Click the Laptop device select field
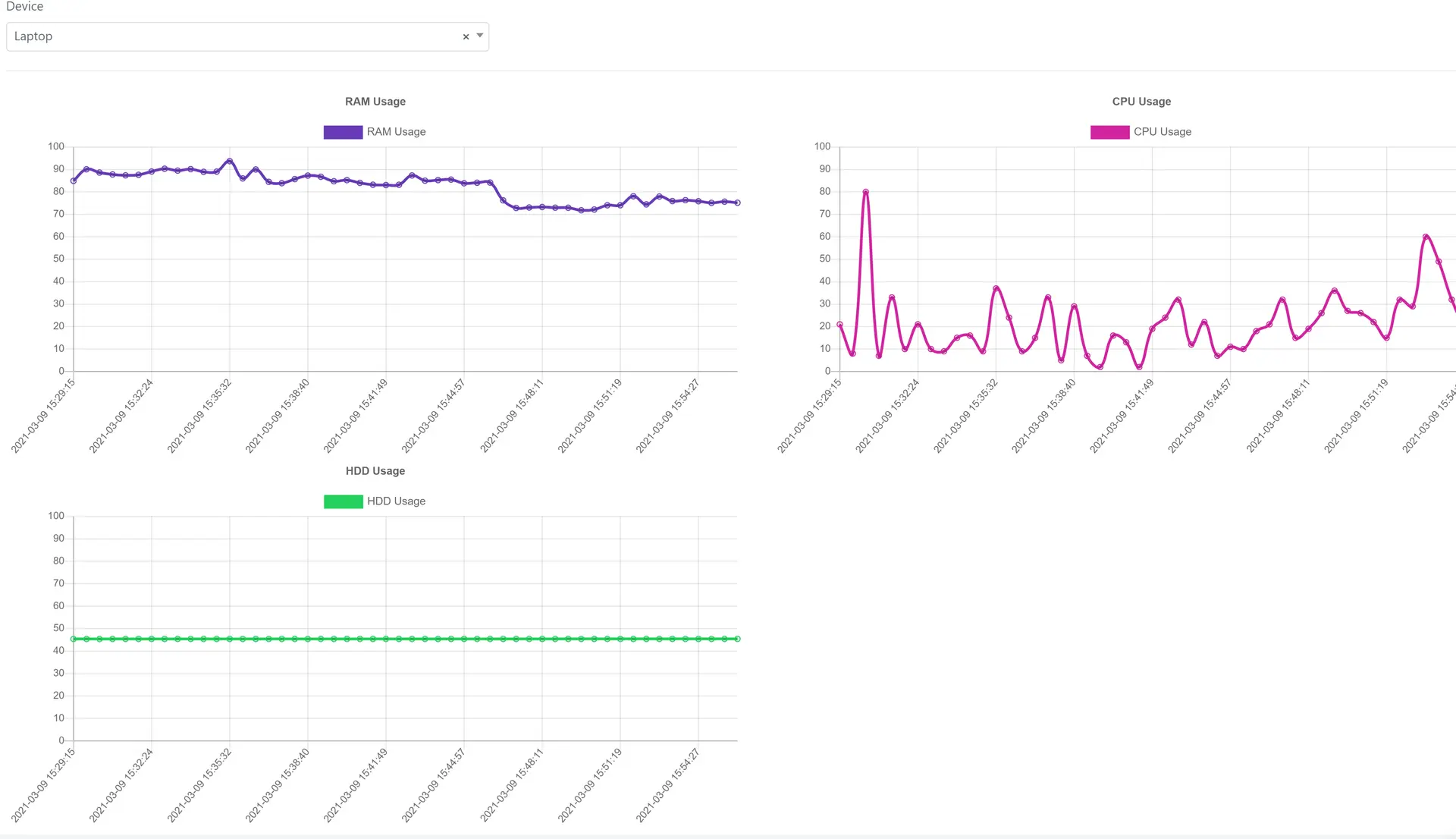The width and height of the screenshot is (1456, 839). (227, 36)
